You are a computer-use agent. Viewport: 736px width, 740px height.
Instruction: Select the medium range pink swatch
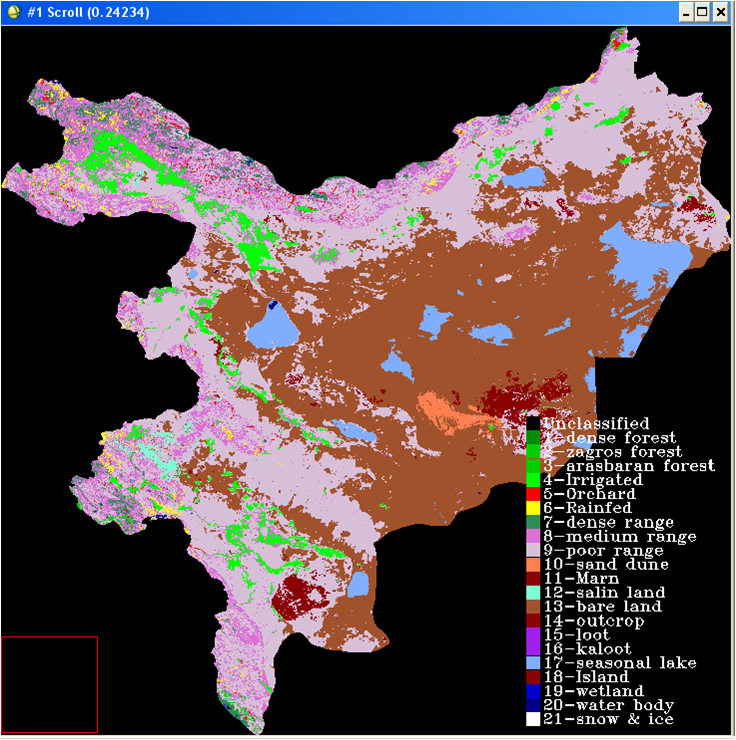click(533, 536)
